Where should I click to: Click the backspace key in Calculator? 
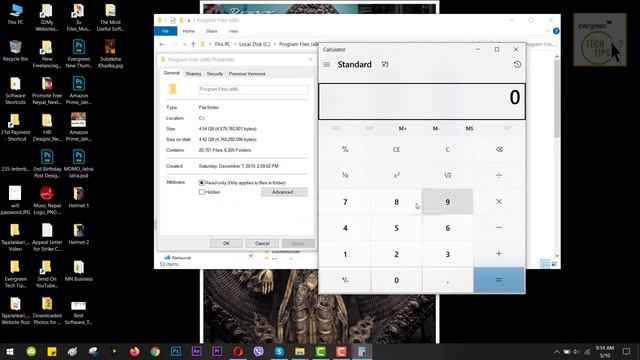click(499, 149)
